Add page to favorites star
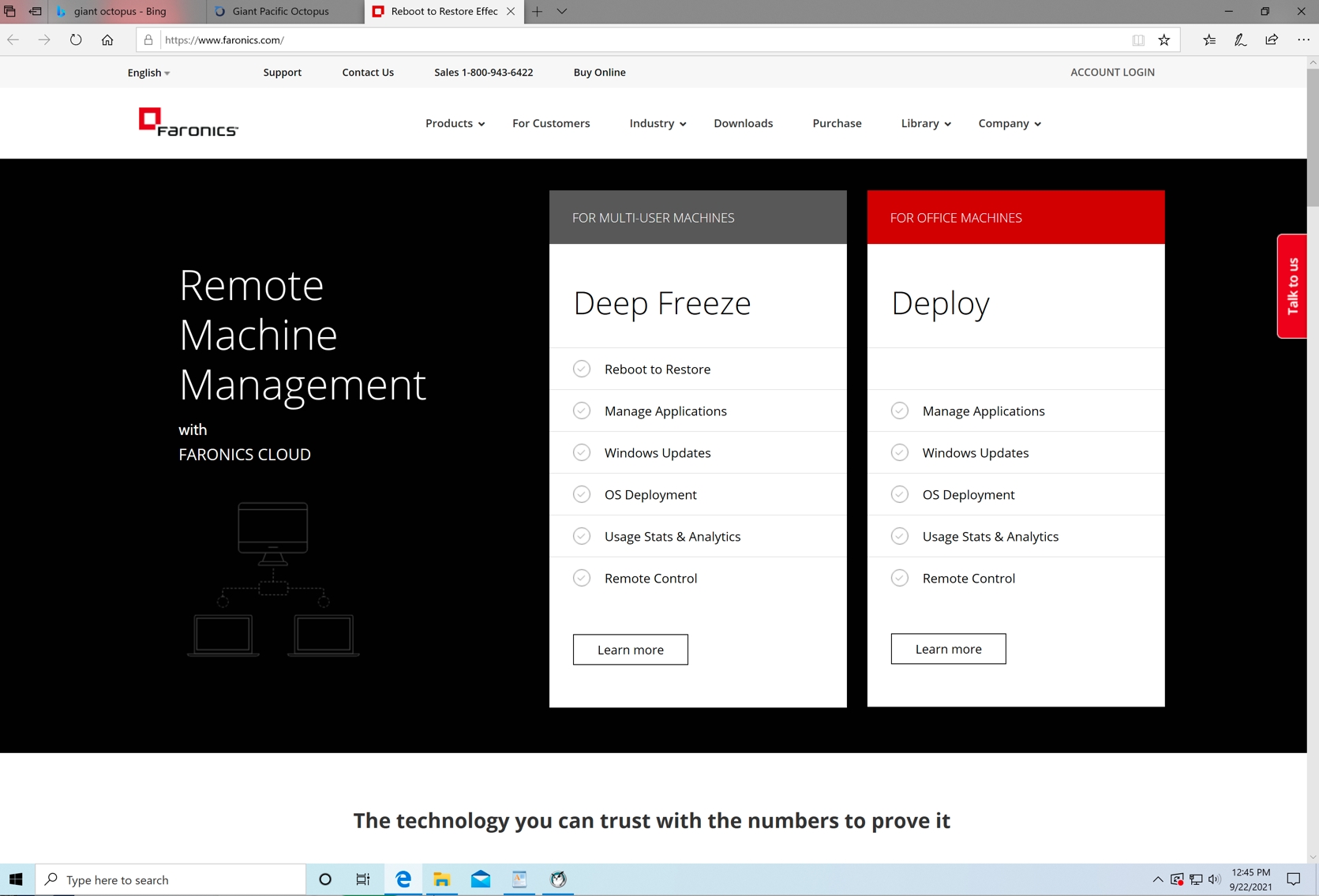1319x896 pixels. click(1163, 39)
